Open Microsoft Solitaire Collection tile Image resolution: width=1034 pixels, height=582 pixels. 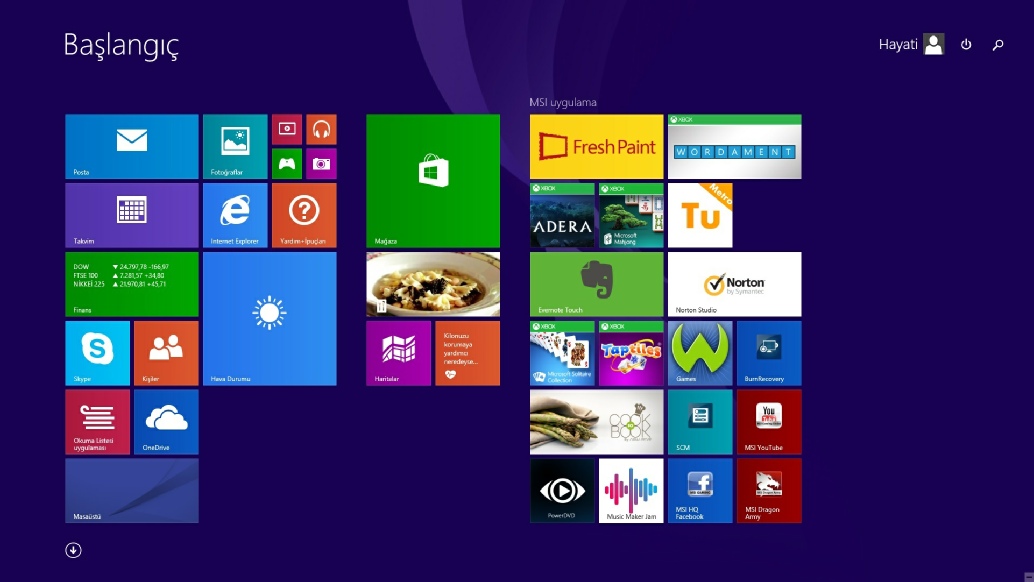563,353
